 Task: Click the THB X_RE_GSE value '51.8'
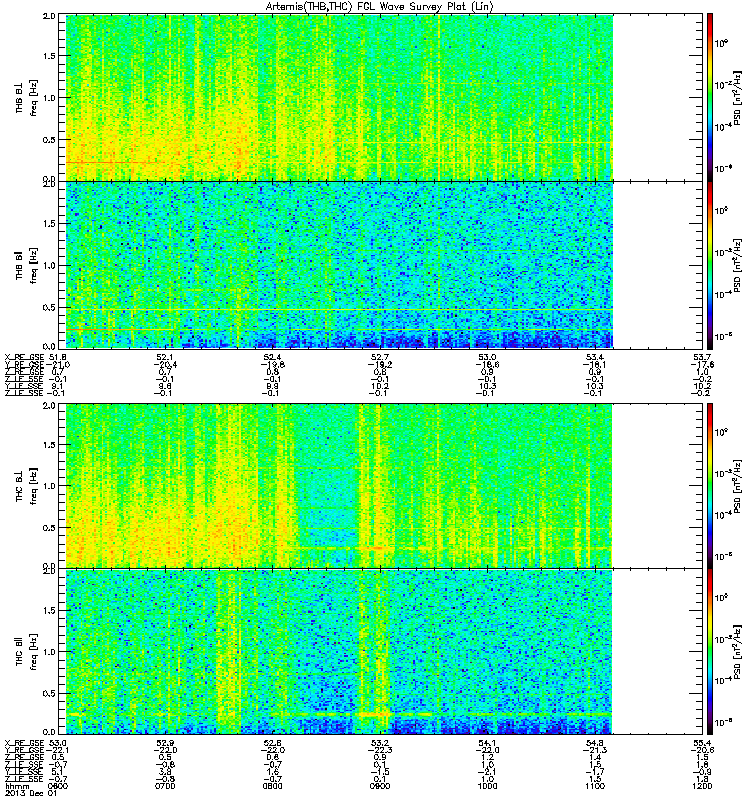click(57, 357)
